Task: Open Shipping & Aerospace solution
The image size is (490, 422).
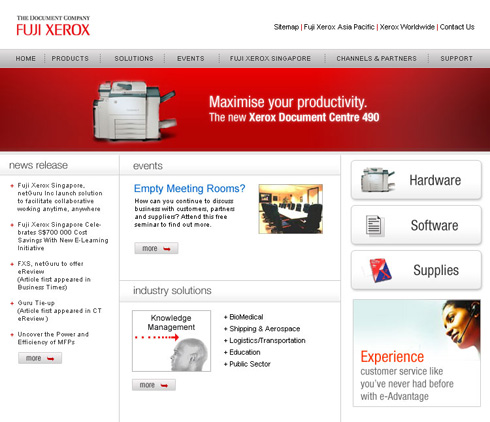Action: point(265,329)
